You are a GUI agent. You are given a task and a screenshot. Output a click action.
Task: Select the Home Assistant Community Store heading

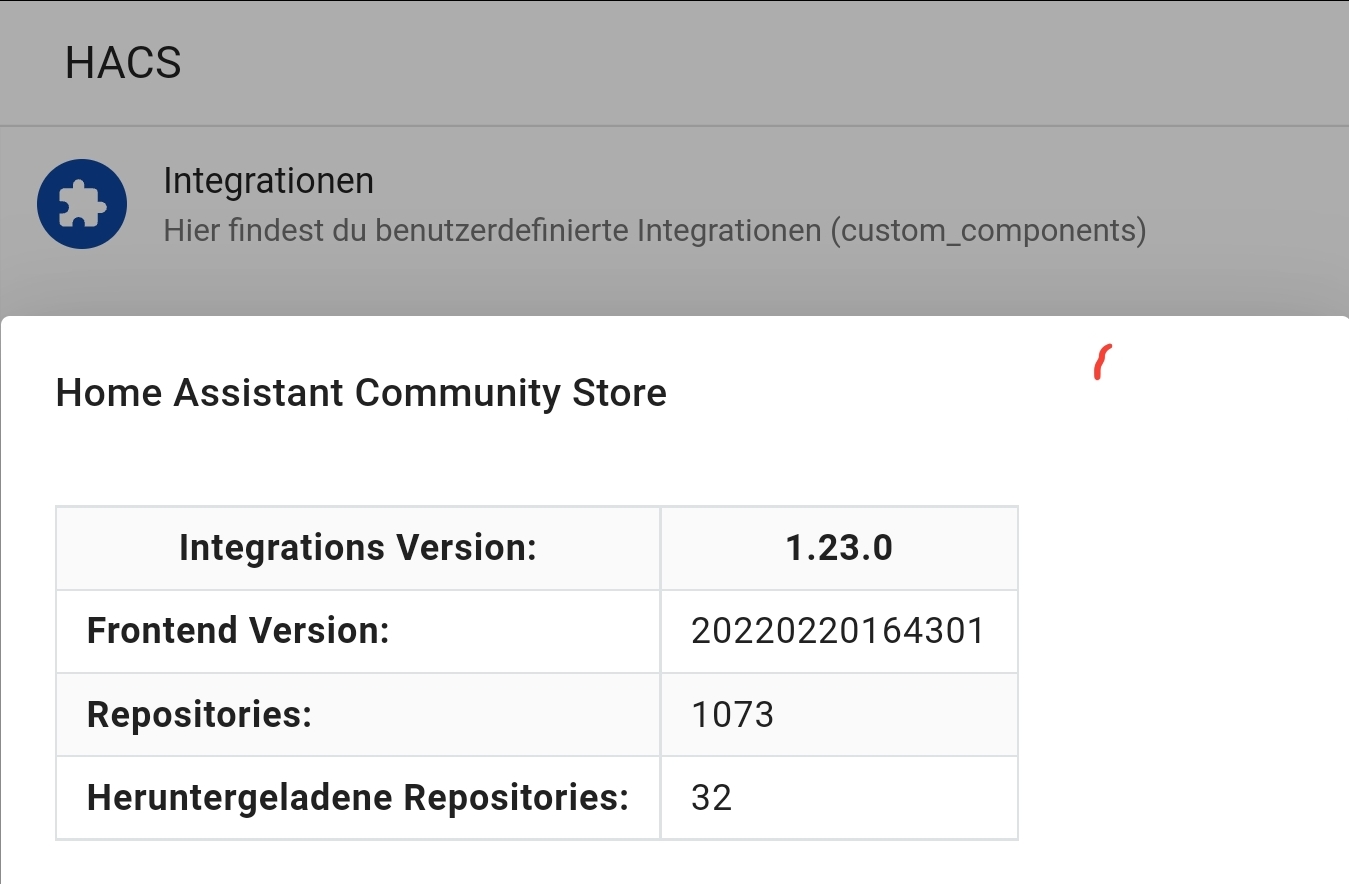point(361,393)
